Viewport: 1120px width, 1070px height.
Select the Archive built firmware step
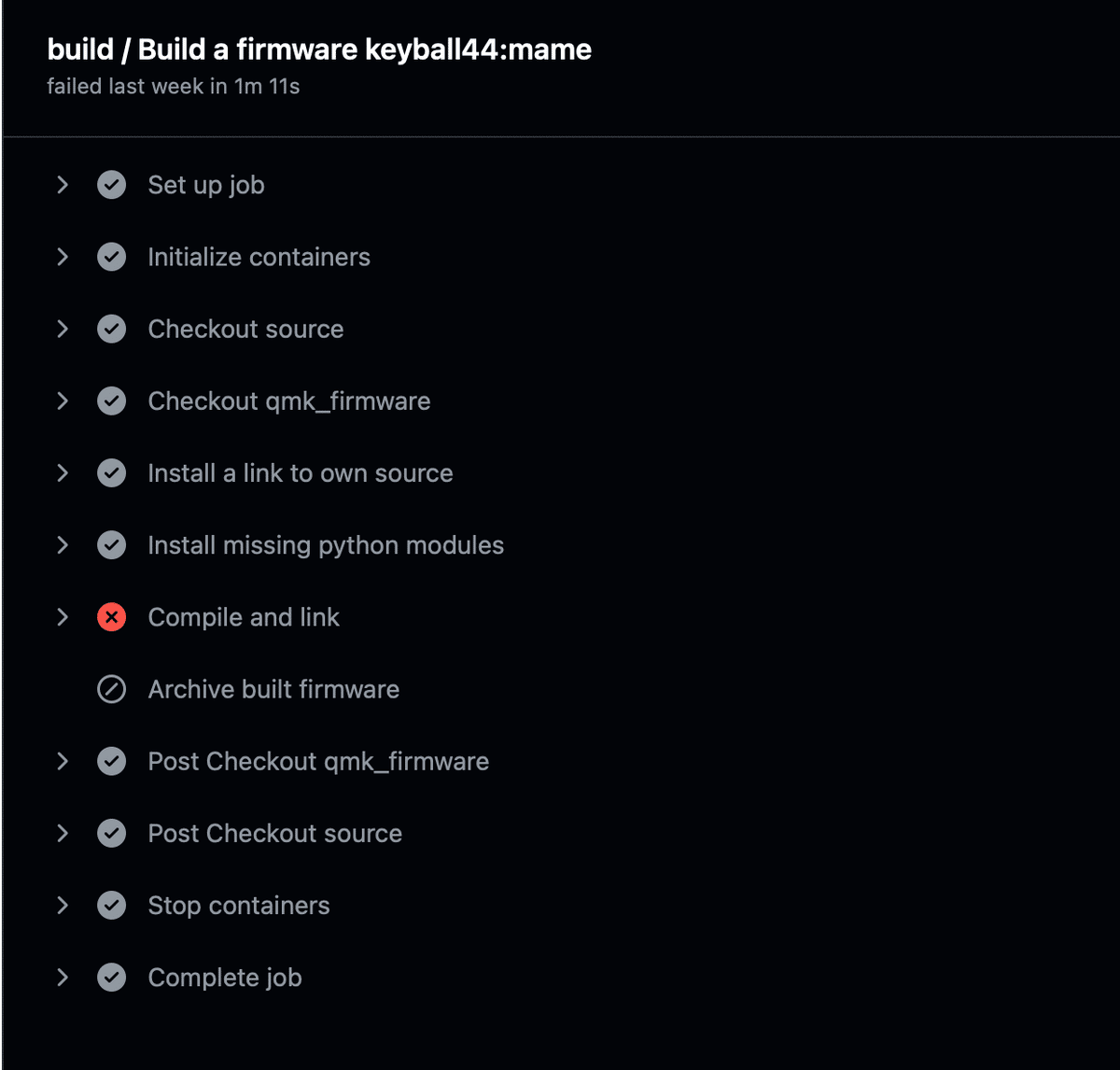273,689
